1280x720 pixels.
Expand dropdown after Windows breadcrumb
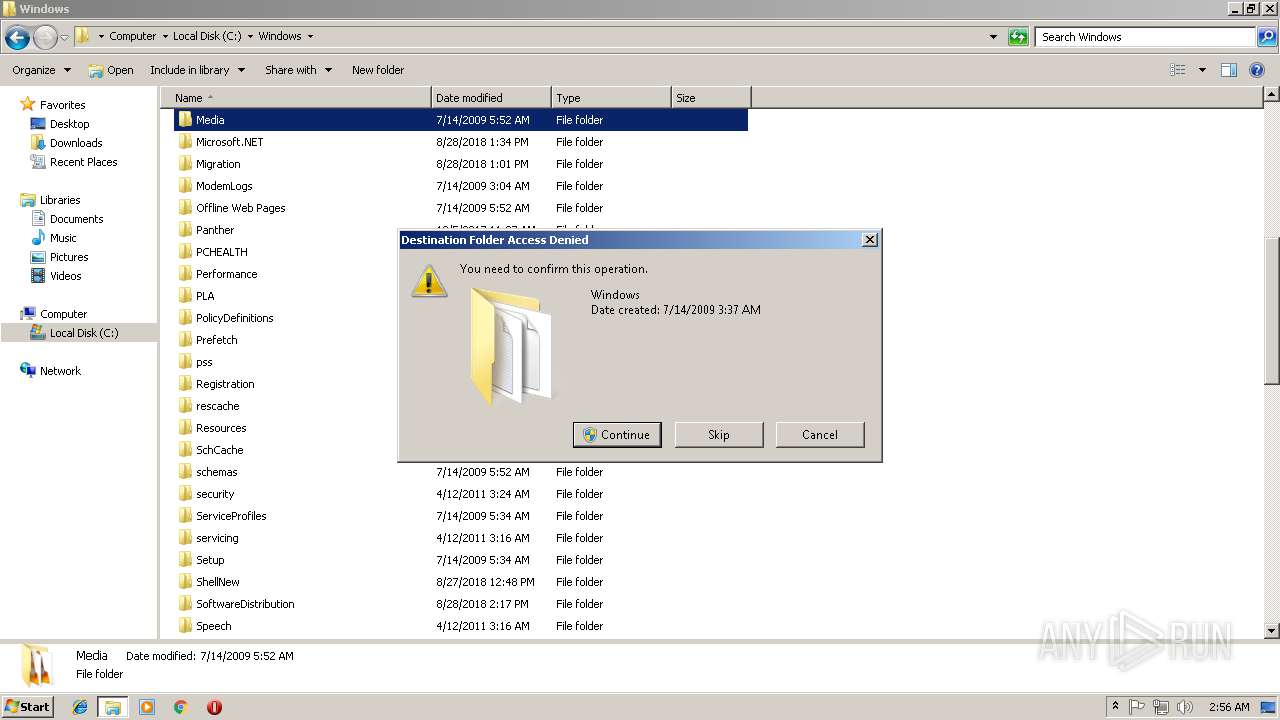pos(311,37)
